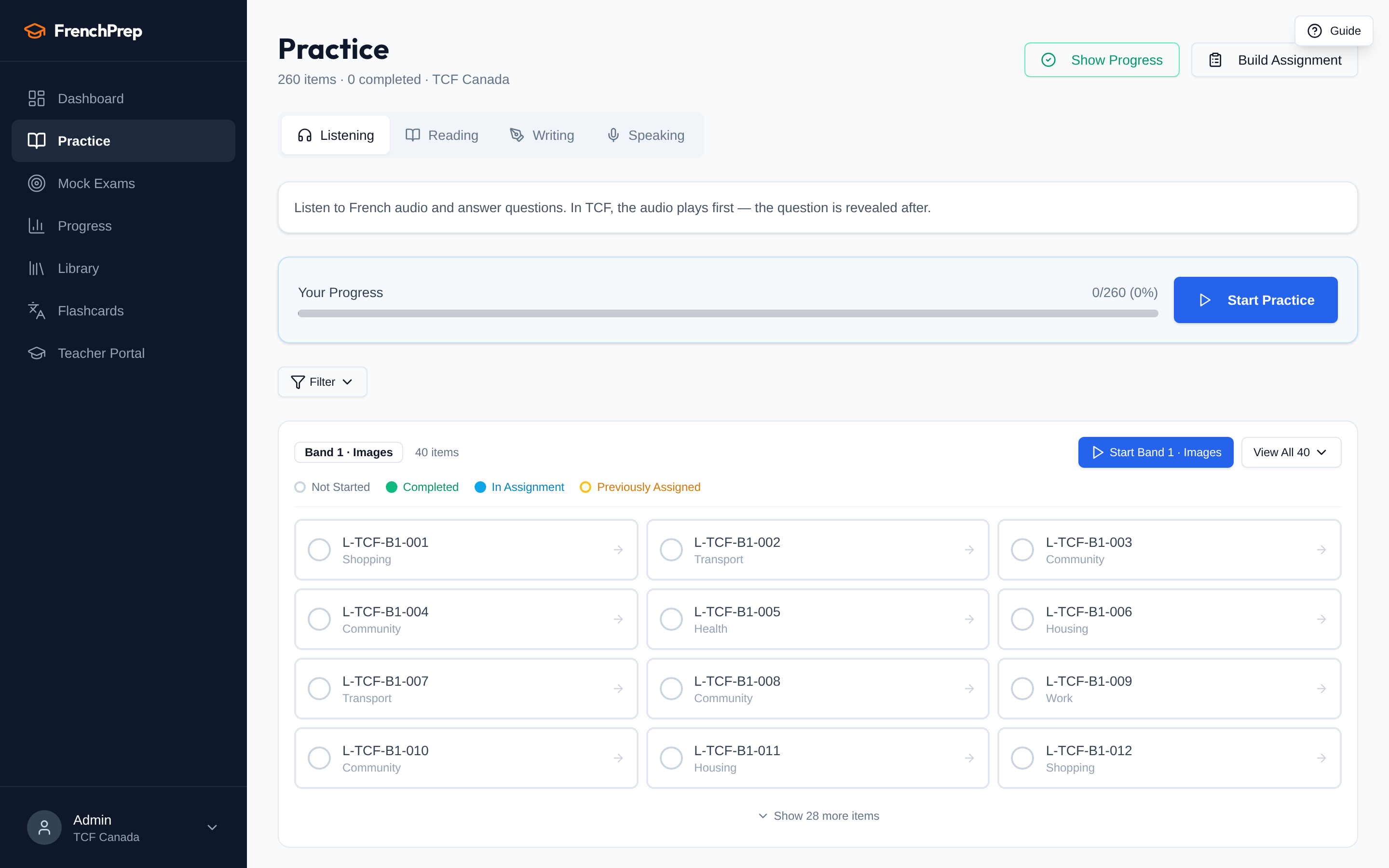
Task: Click the Build Assignment clipboard icon
Action: tap(1215, 60)
